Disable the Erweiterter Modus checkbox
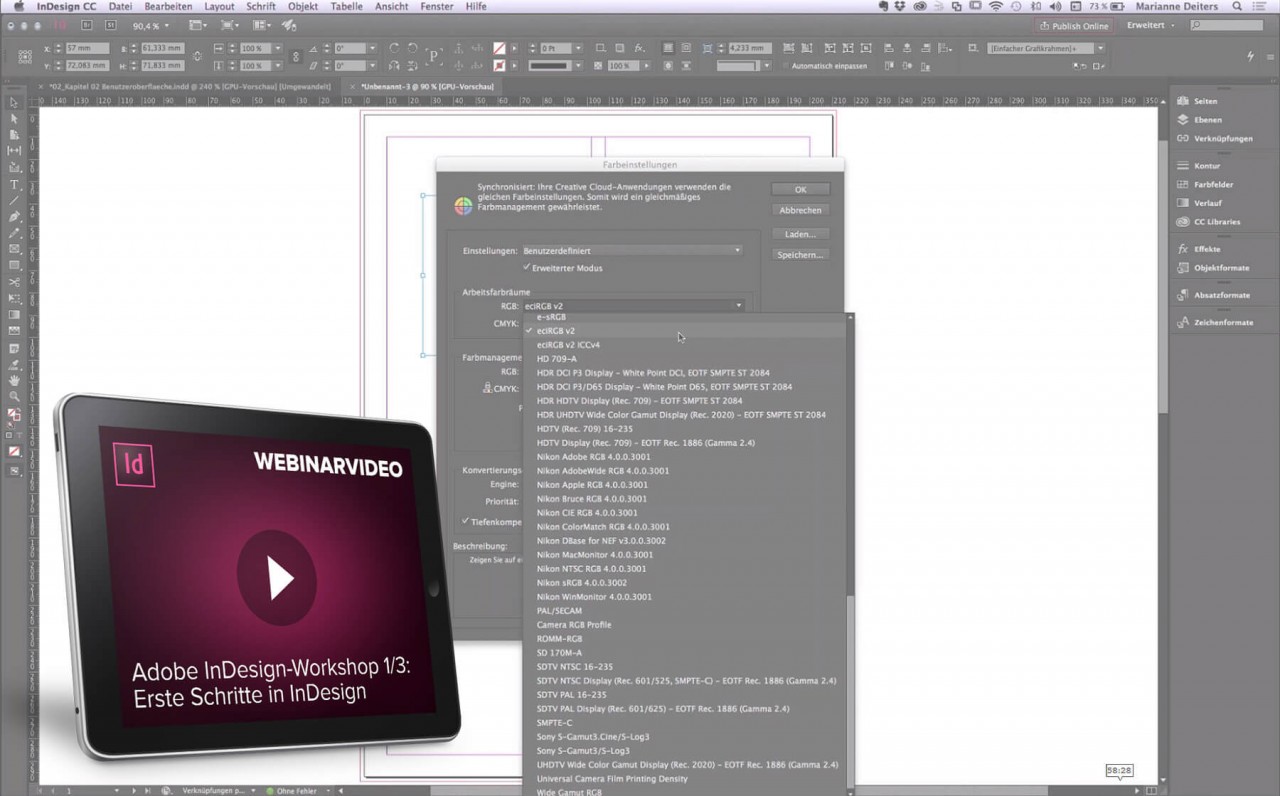This screenshot has width=1280, height=796. point(527,268)
